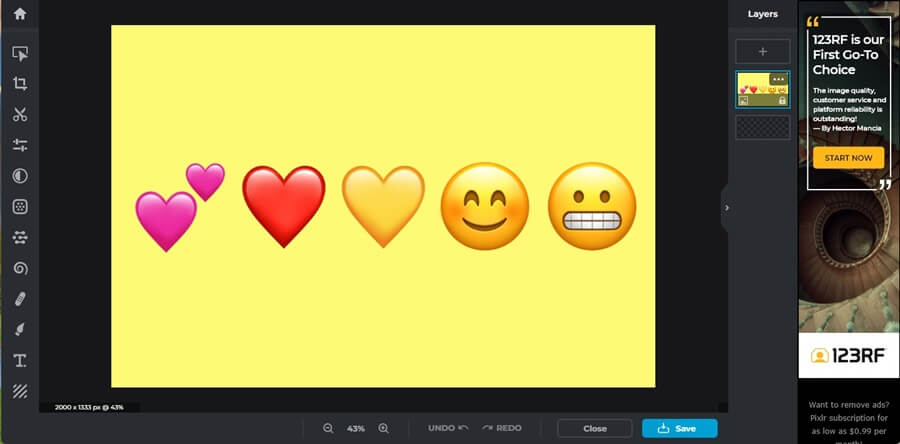The height and width of the screenshot is (444, 900).
Task: Redo the last undone action
Action: [502, 428]
